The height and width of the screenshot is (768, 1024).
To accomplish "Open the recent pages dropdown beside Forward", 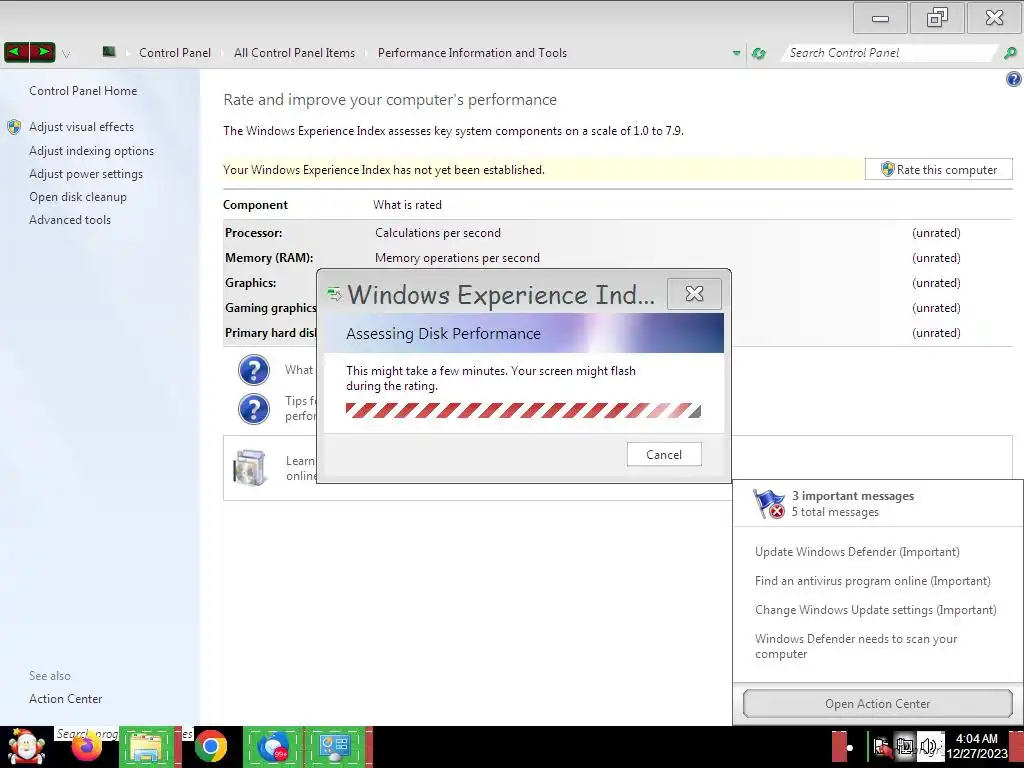I will [x=66, y=54].
